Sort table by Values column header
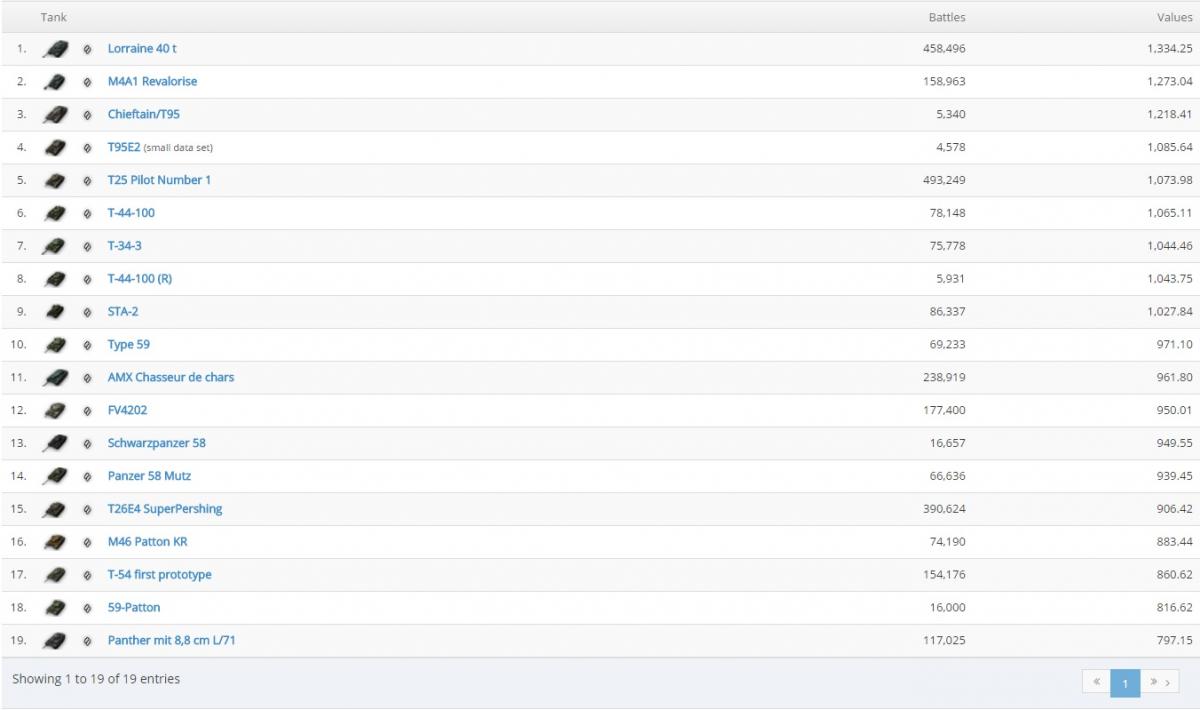The width and height of the screenshot is (1200, 710). (x=1174, y=17)
